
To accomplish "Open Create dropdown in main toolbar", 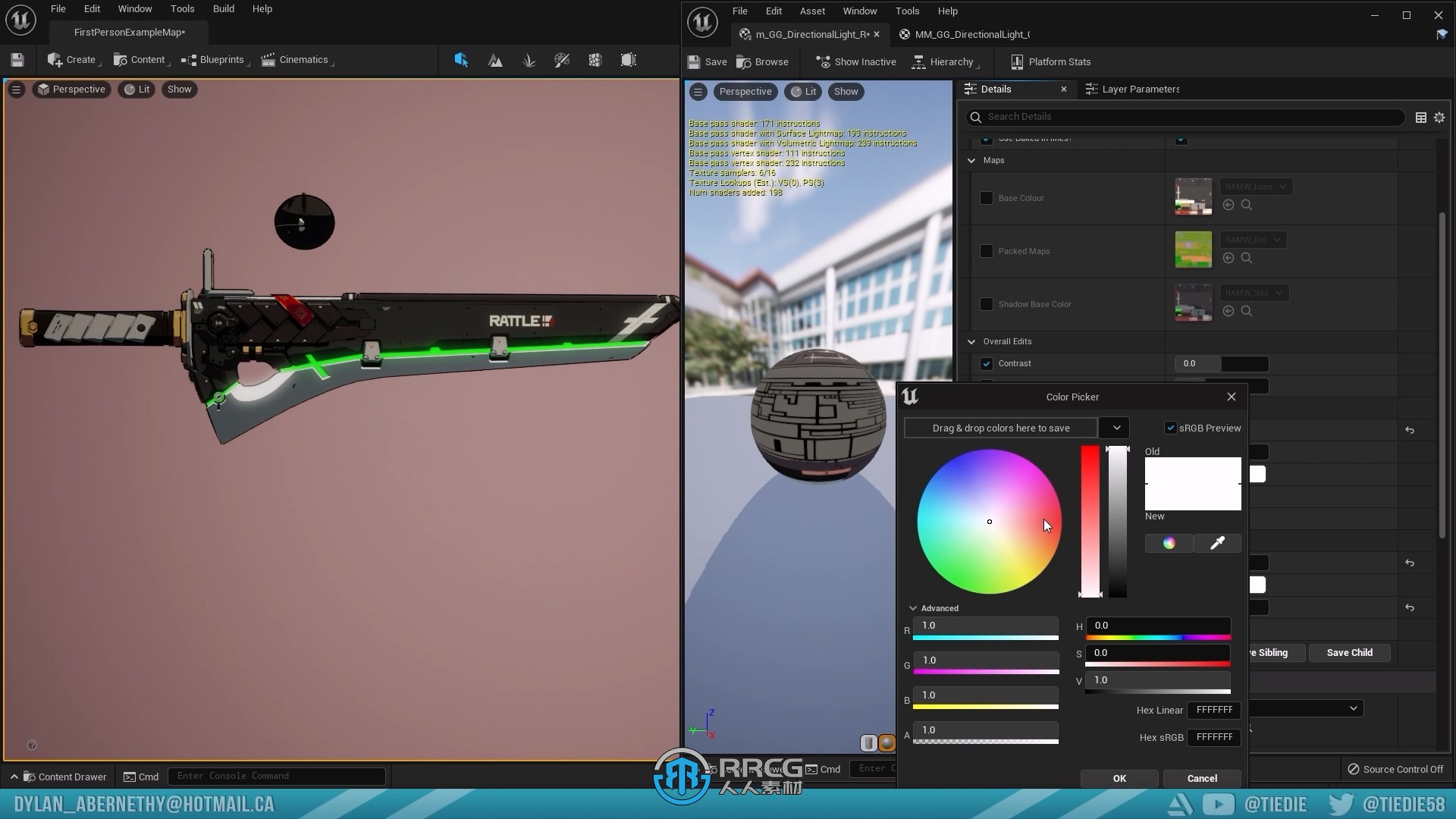I will [x=73, y=60].
